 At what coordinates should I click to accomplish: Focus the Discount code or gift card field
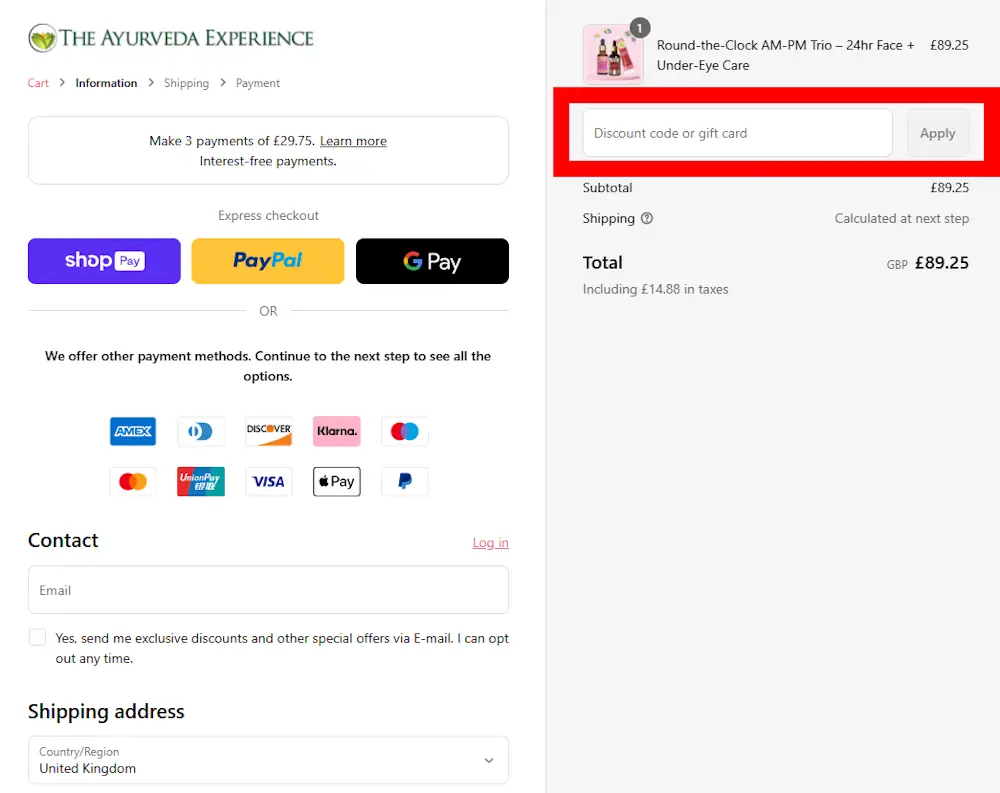click(x=737, y=133)
